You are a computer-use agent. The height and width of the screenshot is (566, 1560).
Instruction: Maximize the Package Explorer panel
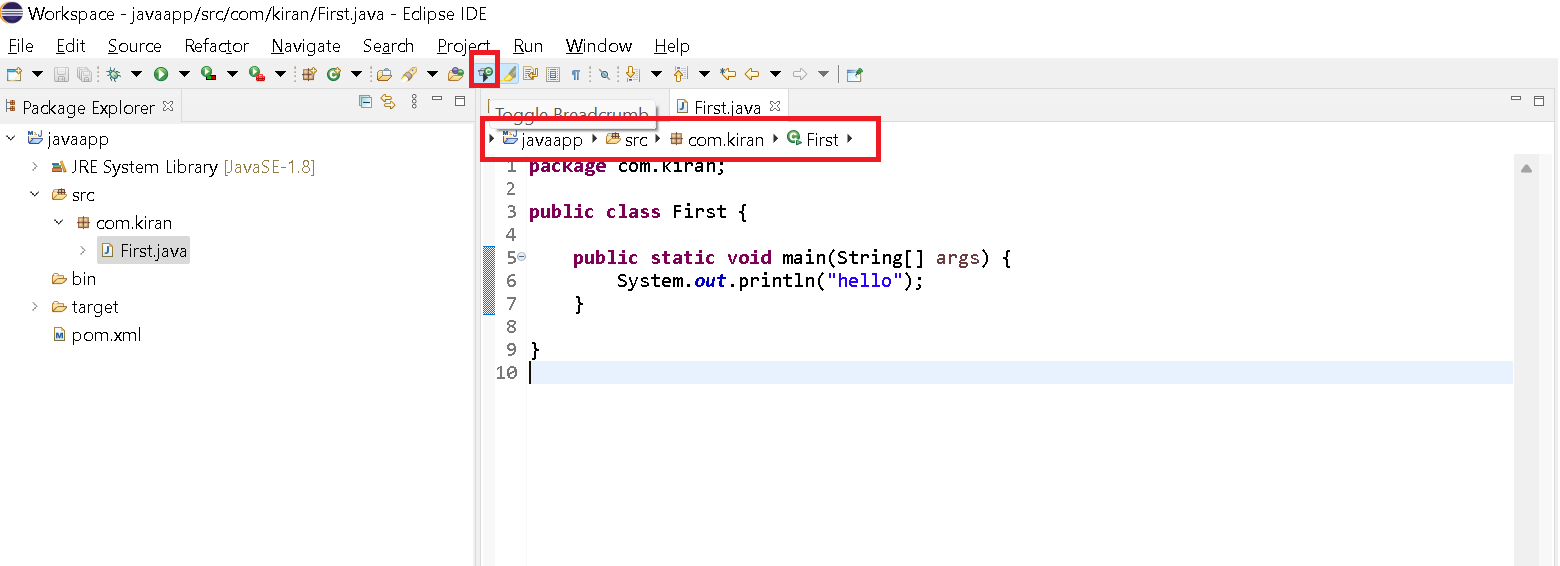click(x=460, y=101)
